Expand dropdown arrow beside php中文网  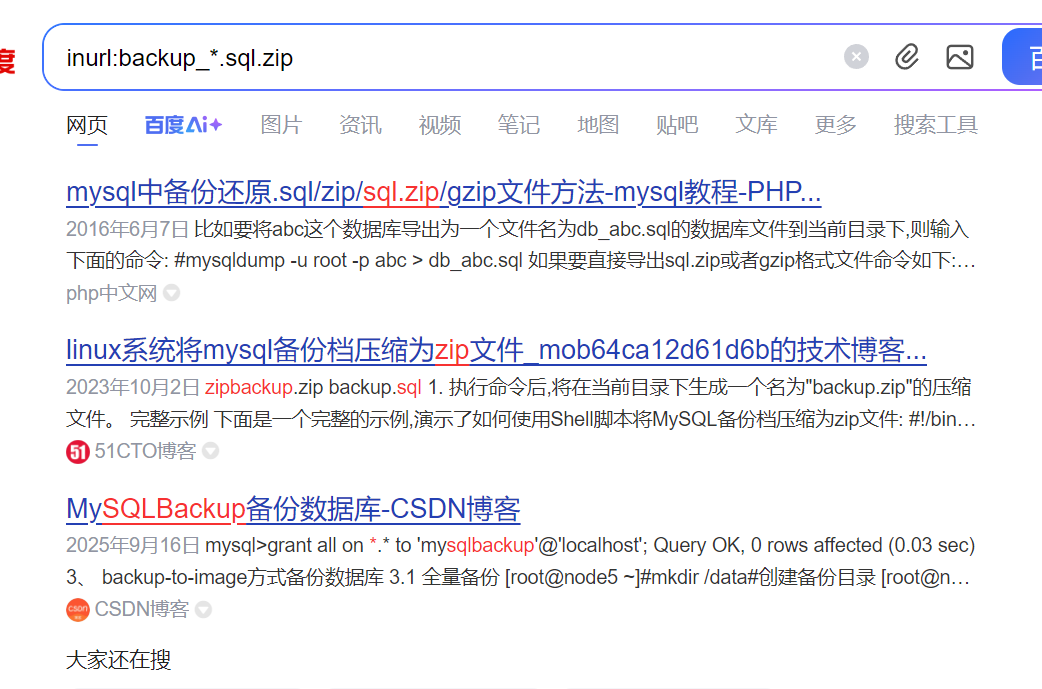(x=171, y=293)
